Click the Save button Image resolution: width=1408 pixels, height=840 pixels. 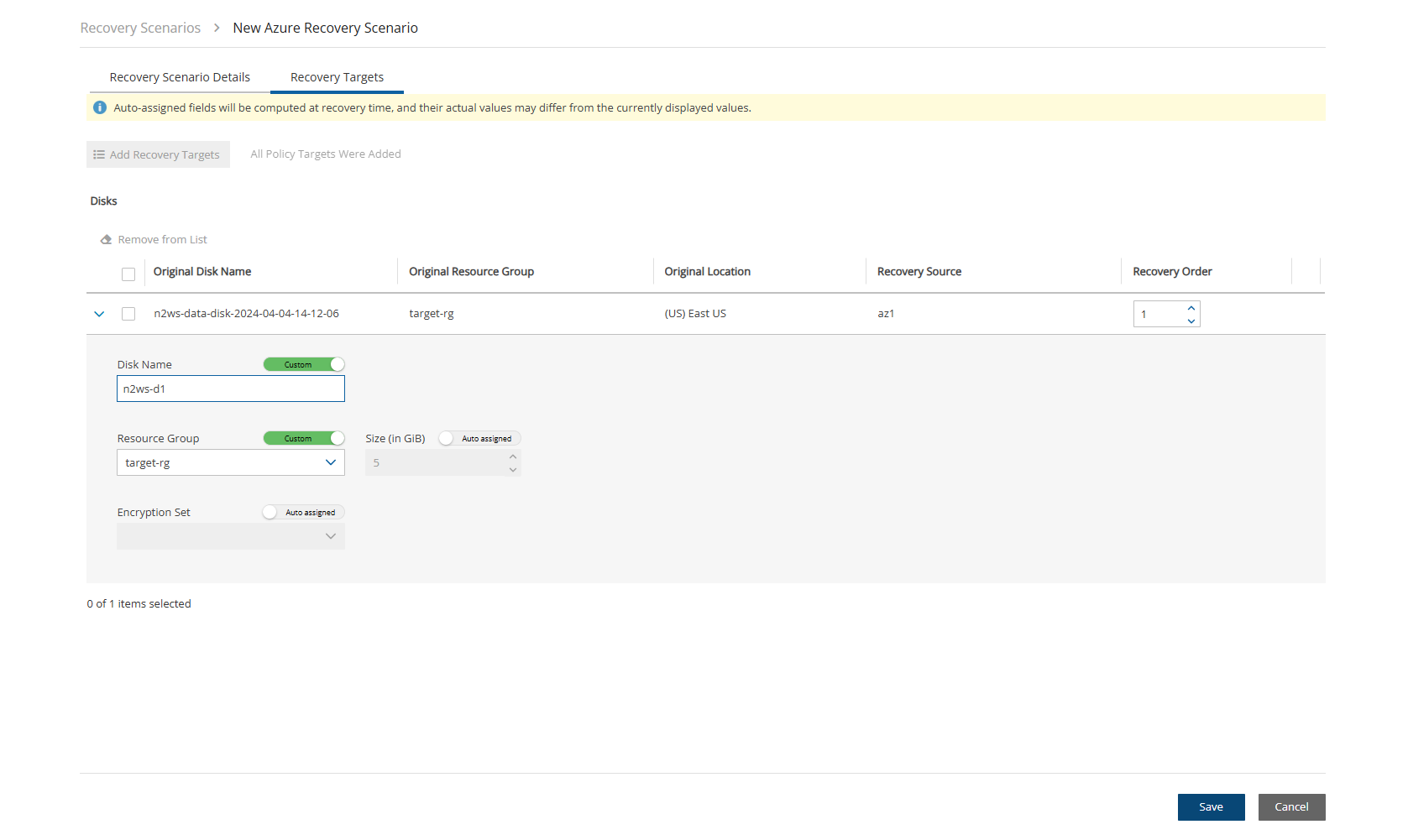click(1211, 806)
